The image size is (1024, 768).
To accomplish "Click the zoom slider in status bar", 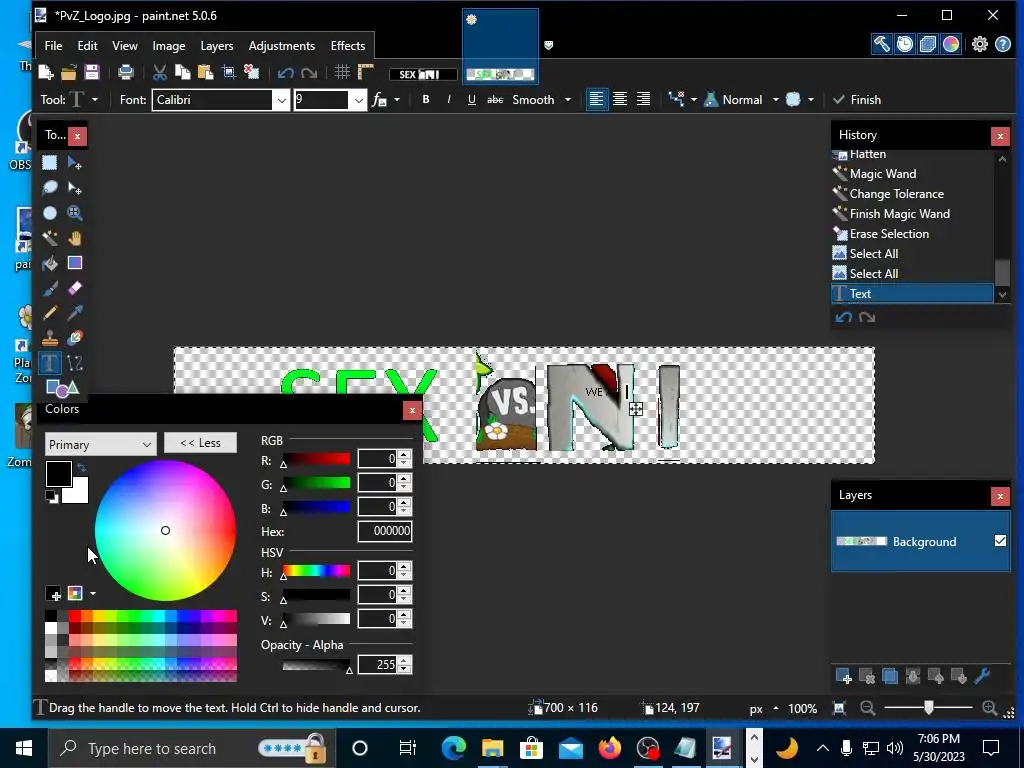I will pos(928,708).
